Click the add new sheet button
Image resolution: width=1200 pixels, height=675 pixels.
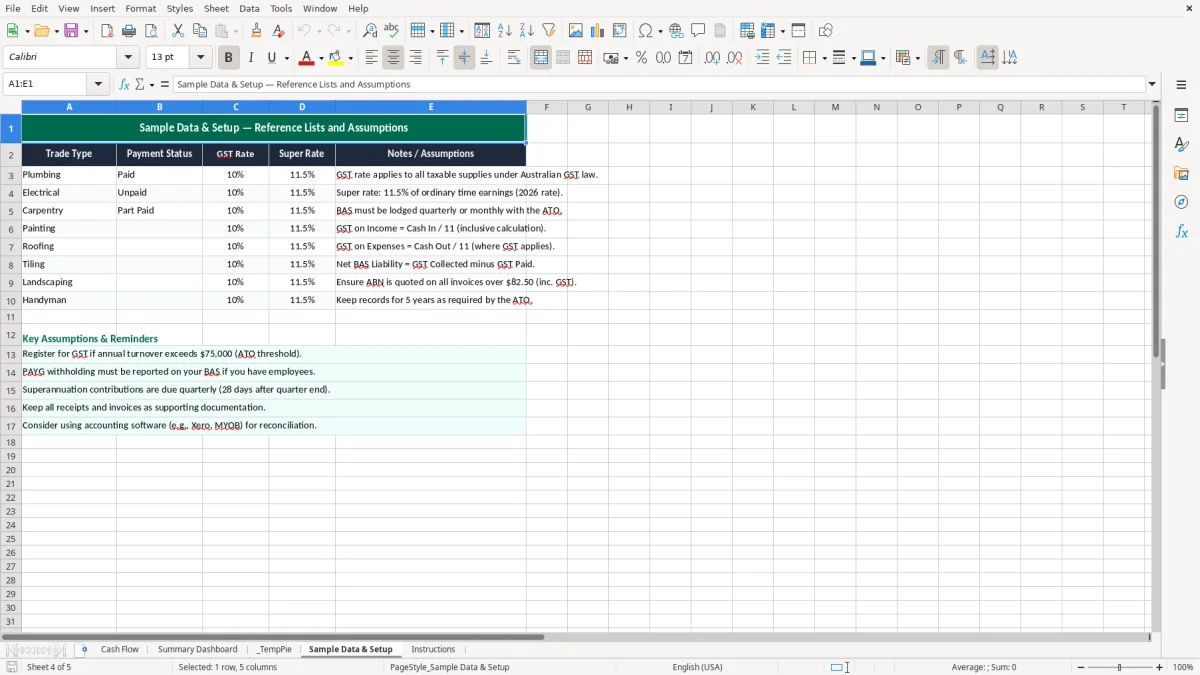pos(84,650)
